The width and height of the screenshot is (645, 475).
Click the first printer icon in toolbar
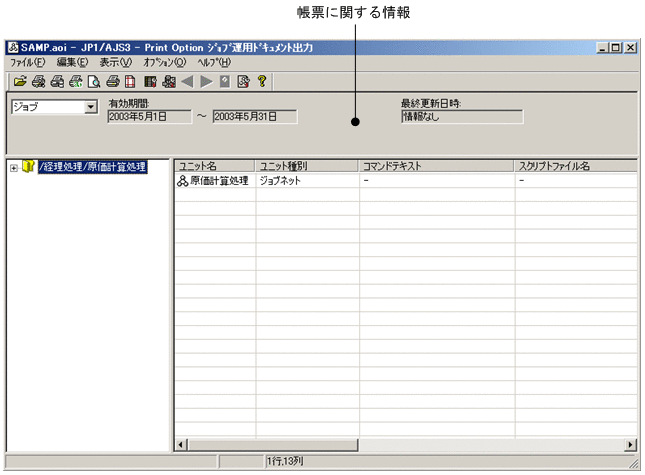pos(39,81)
